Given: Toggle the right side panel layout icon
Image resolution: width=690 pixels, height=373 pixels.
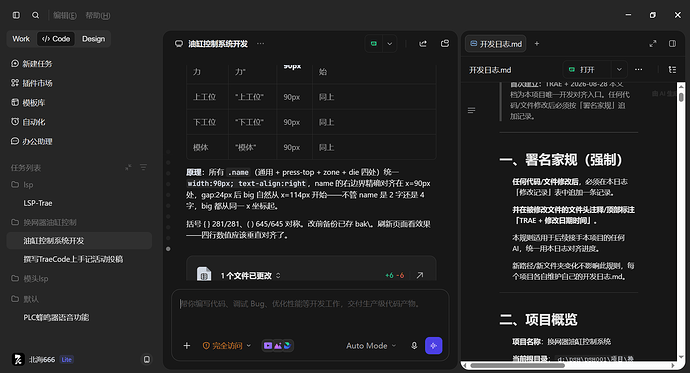Looking at the screenshot, I should tap(672, 44).
